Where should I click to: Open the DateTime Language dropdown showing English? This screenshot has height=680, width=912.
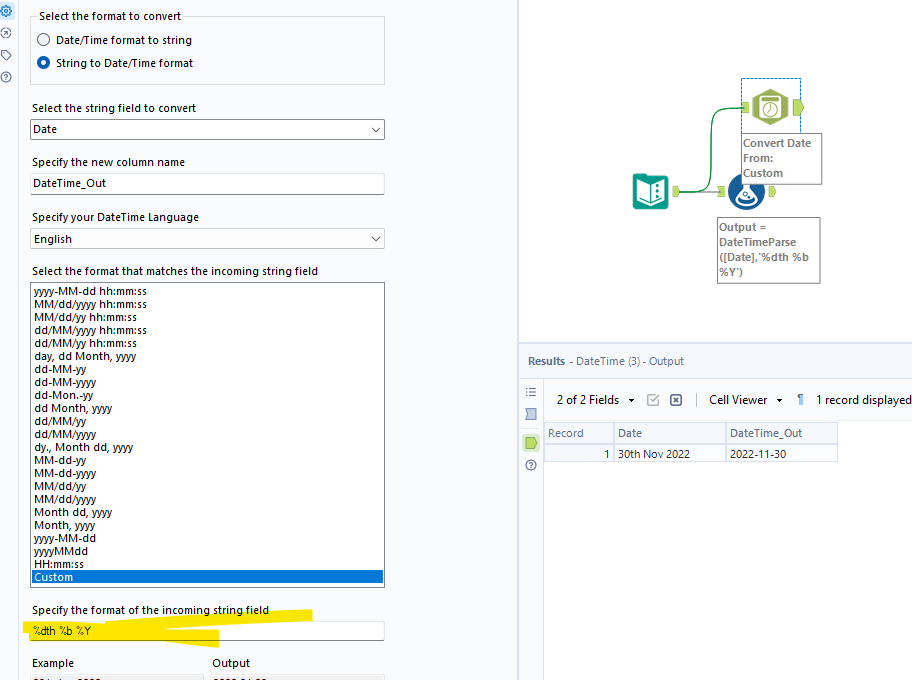[207, 238]
